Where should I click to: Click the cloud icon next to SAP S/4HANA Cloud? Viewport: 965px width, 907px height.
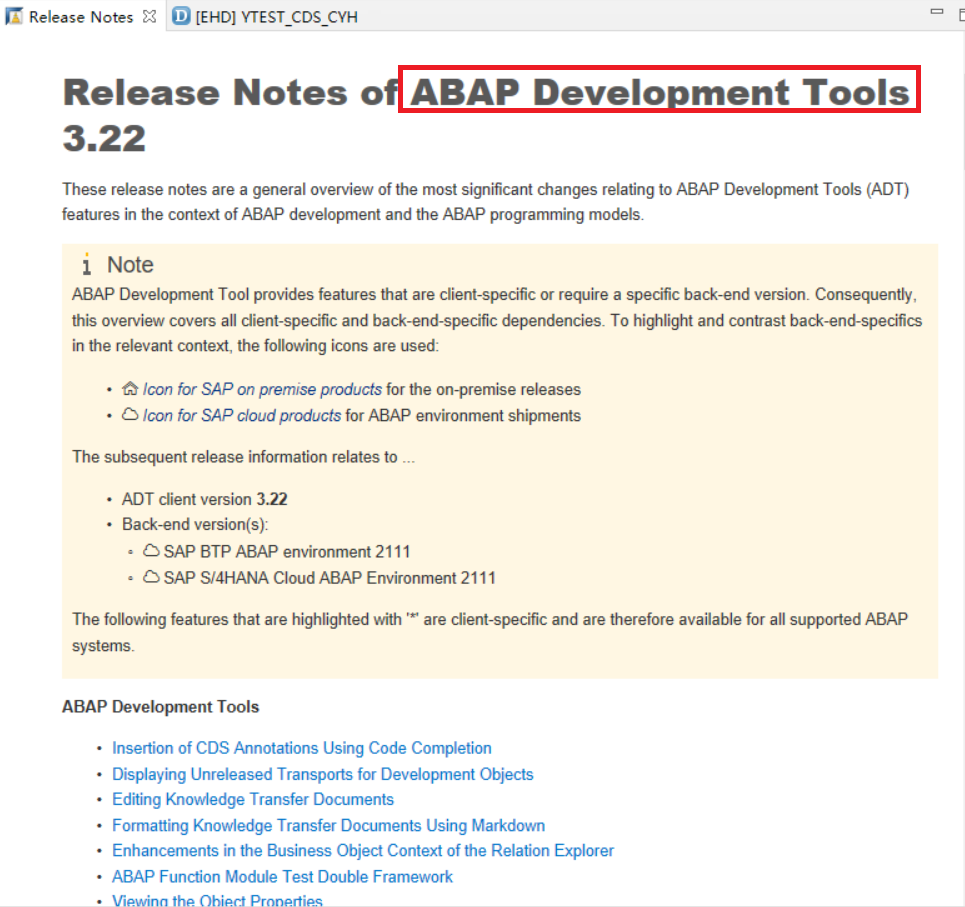[x=151, y=577]
